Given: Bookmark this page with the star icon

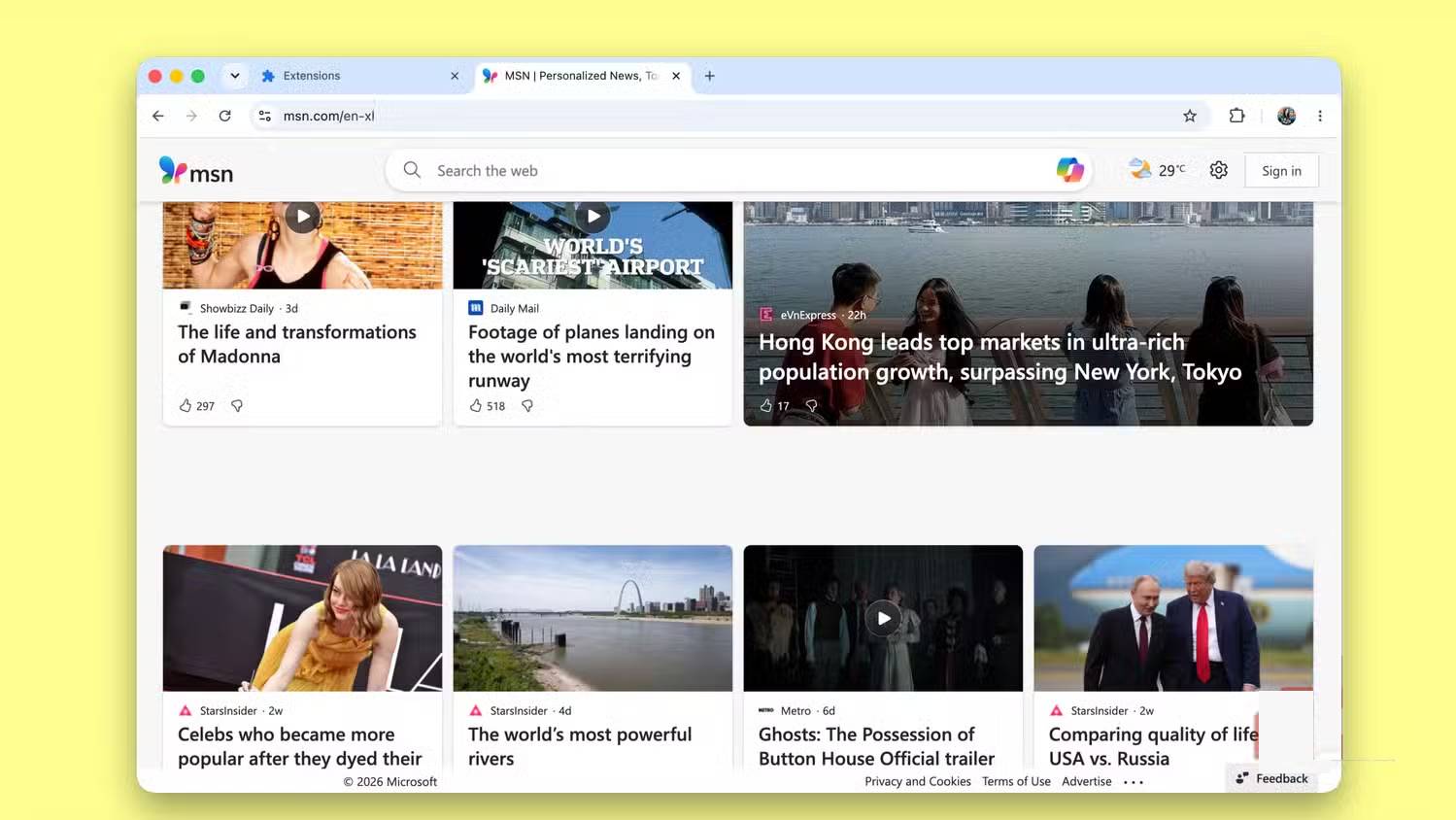Looking at the screenshot, I should [1190, 116].
